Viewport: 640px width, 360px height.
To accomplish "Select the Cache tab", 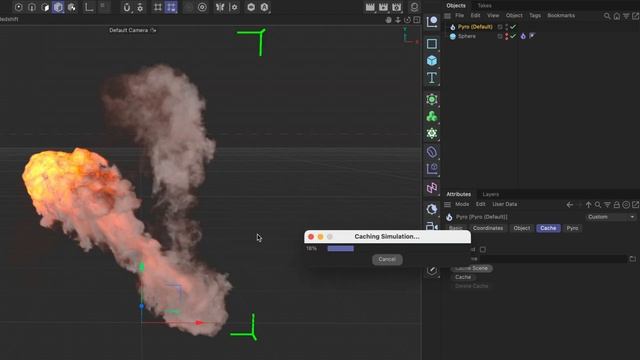I will [x=548, y=228].
